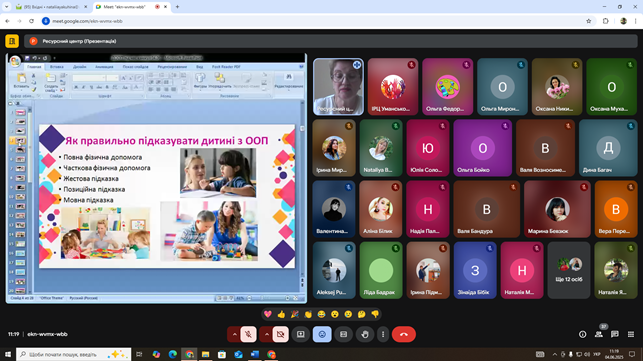Open the emoji reactions button
Screen dimensions: 643x361
pos(322,334)
